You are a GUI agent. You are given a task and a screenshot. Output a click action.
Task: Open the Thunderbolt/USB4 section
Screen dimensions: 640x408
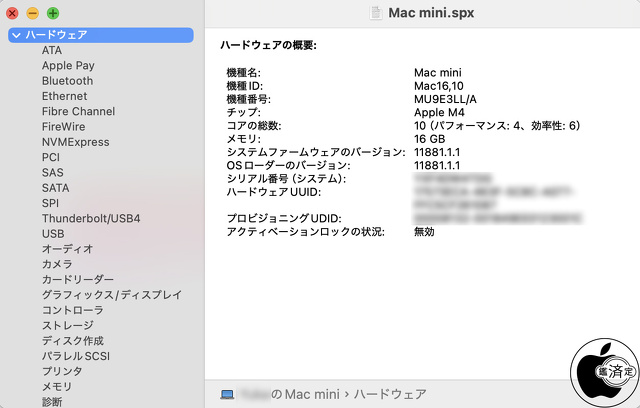point(91,218)
